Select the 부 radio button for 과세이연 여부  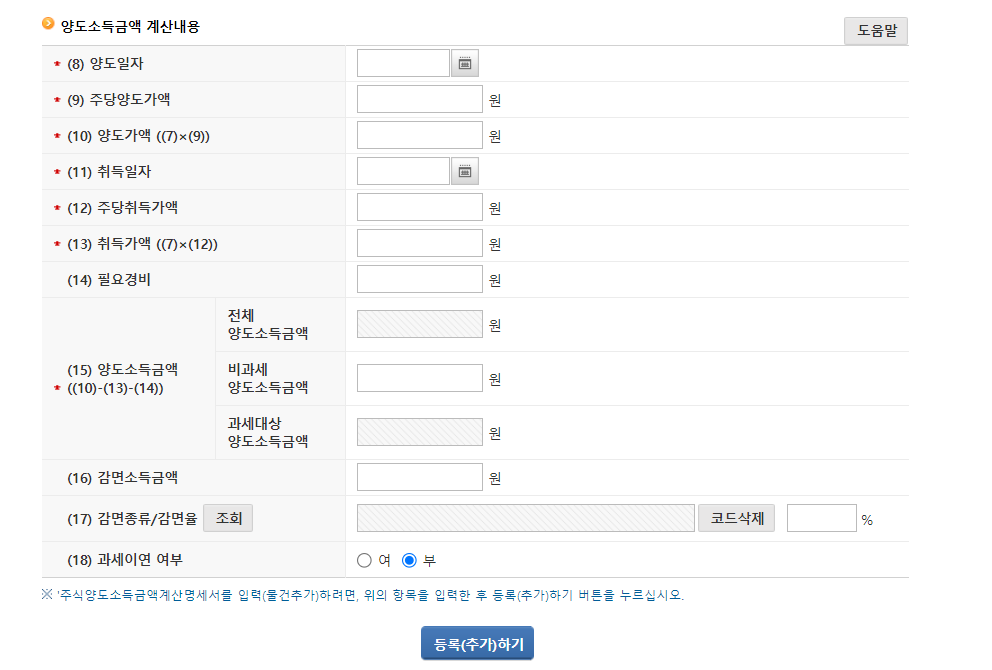pyautogui.click(x=408, y=560)
